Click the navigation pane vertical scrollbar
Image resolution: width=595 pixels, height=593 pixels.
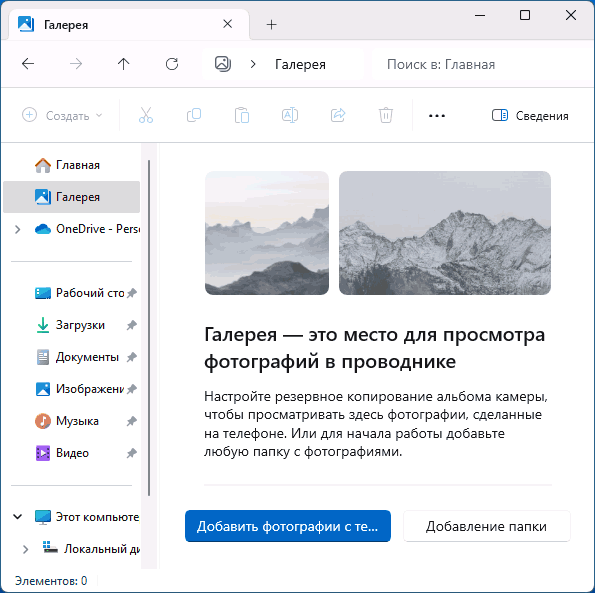point(149,327)
